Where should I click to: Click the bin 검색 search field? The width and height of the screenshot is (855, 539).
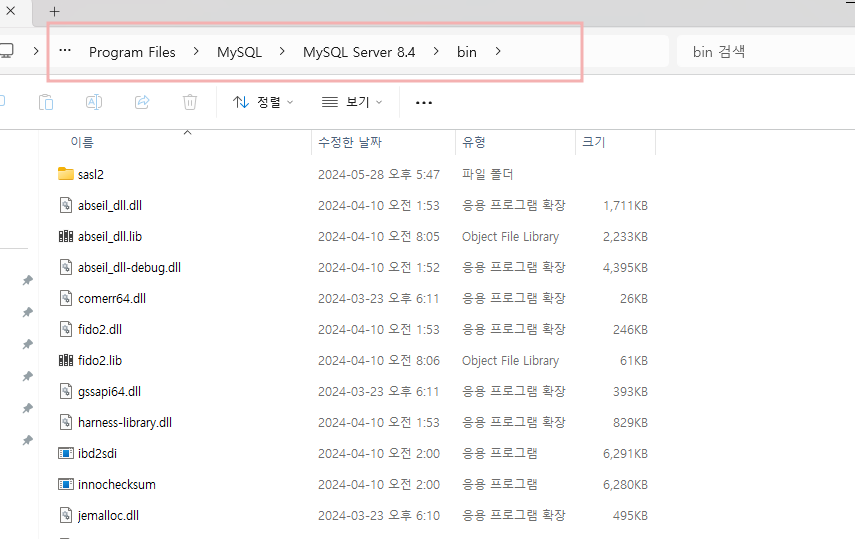coord(766,51)
